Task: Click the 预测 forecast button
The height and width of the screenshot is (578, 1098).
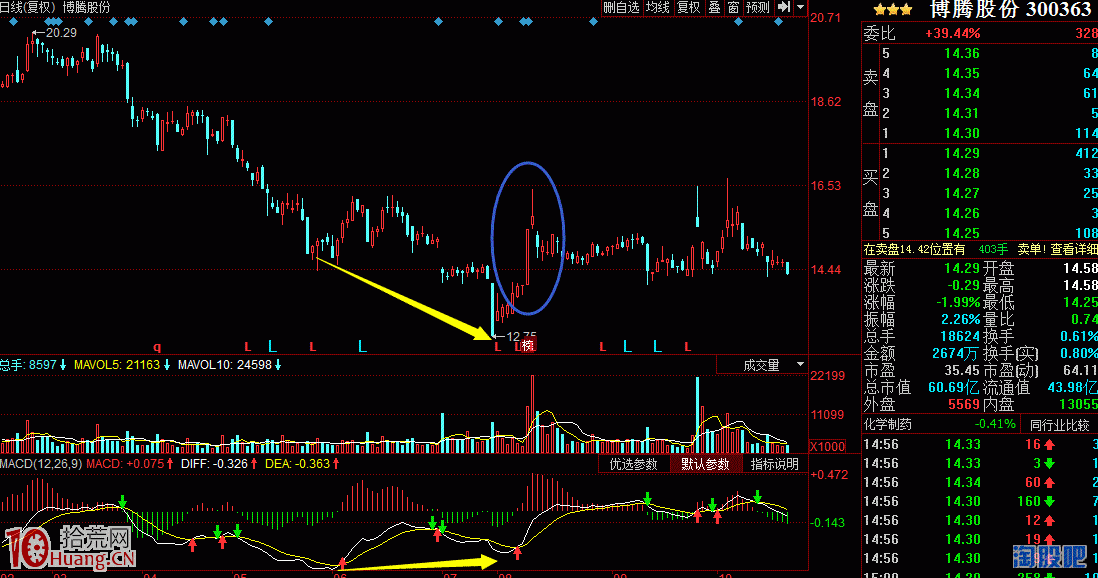Action: (x=758, y=7)
